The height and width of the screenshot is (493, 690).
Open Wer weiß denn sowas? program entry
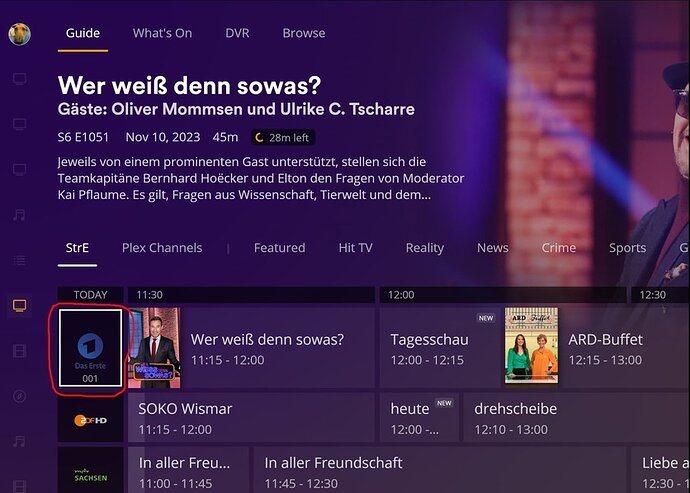click(x=251, y=348)
